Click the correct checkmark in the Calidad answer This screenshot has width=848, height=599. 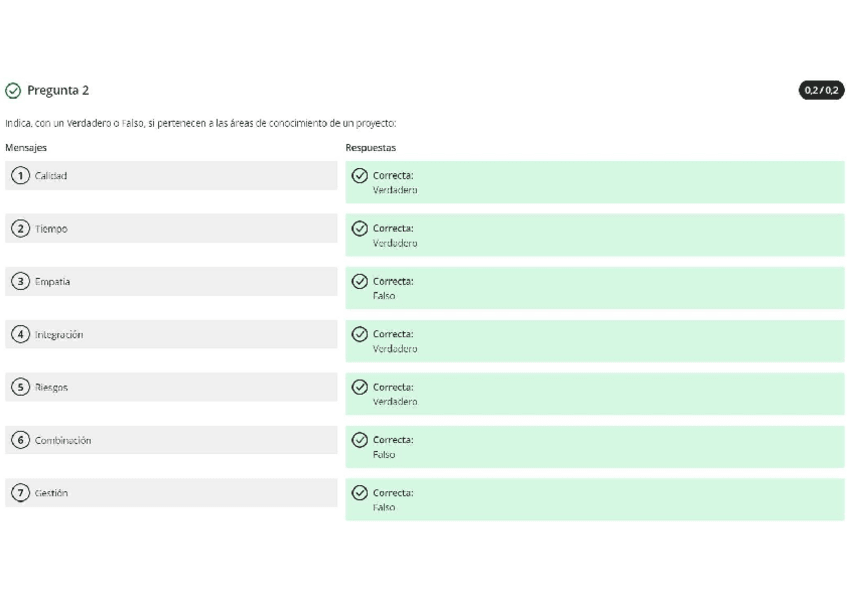tap(360, 176)
